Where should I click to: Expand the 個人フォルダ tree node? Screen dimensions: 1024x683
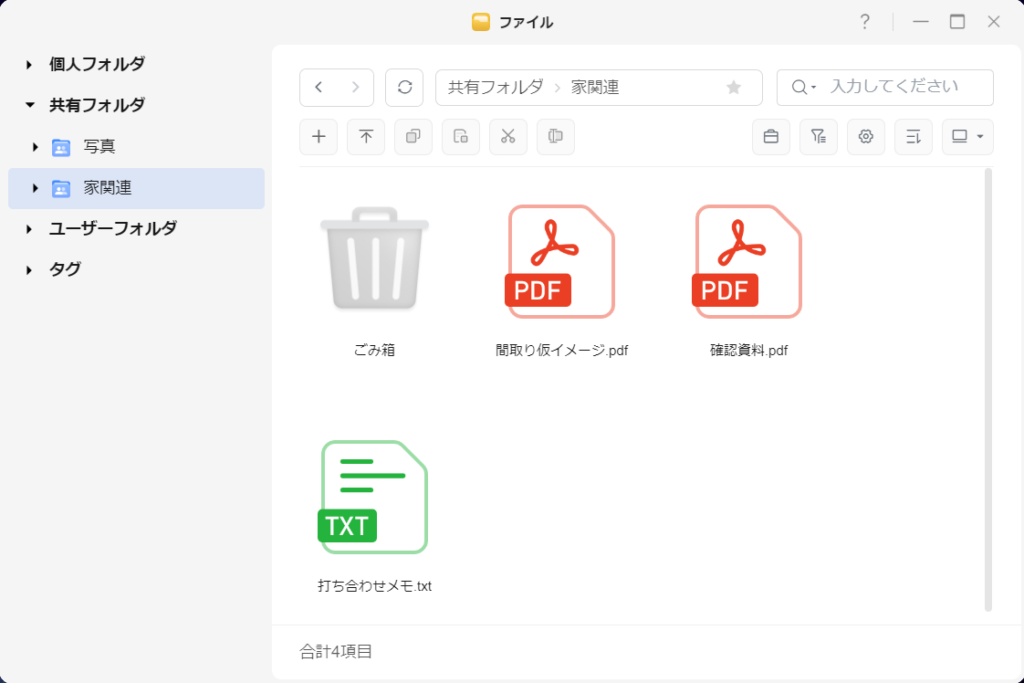[30, 65]
